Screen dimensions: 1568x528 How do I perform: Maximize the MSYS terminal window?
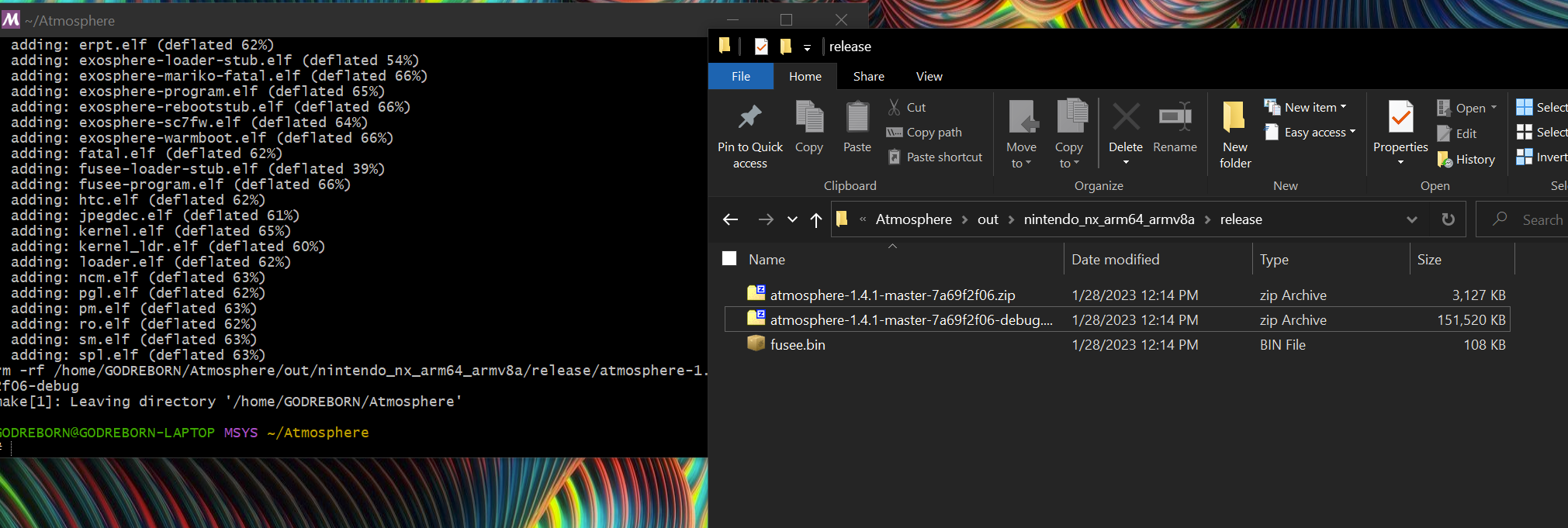pyautogui.click(x=786, y=19)
